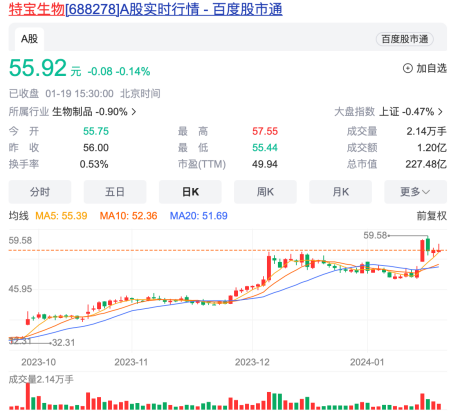
Task: Click the 成交量2.14万手 volume chart label
Action: click(41, 379)
